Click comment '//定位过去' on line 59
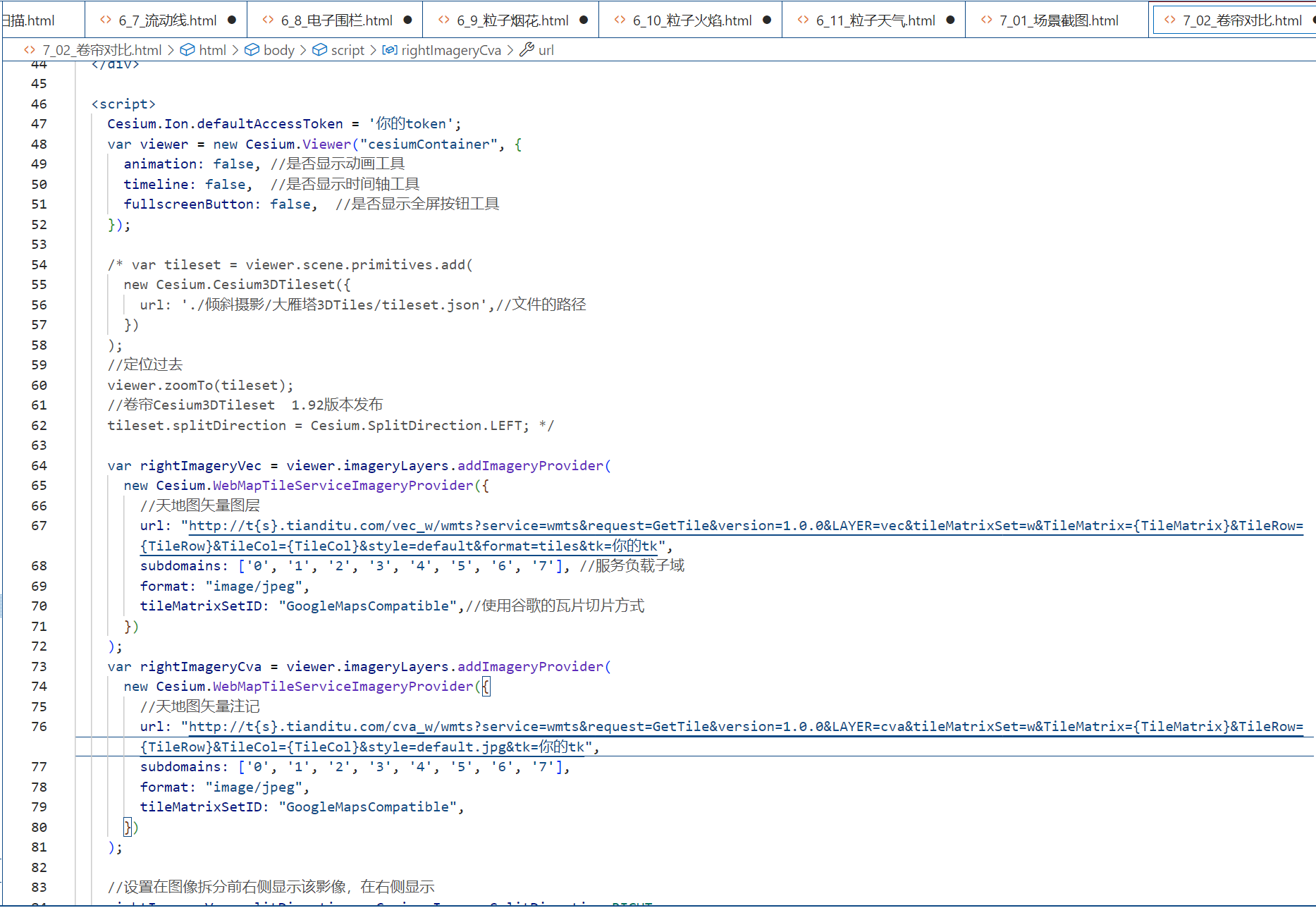Image resolution: width=1316 pixels, height=908 pixels. (x=144, y=365)
